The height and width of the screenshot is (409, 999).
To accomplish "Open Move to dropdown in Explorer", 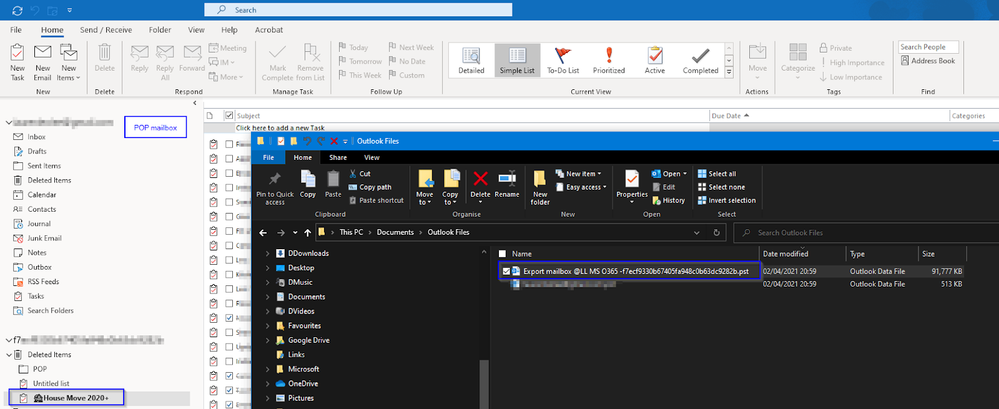I will (424, 187).
